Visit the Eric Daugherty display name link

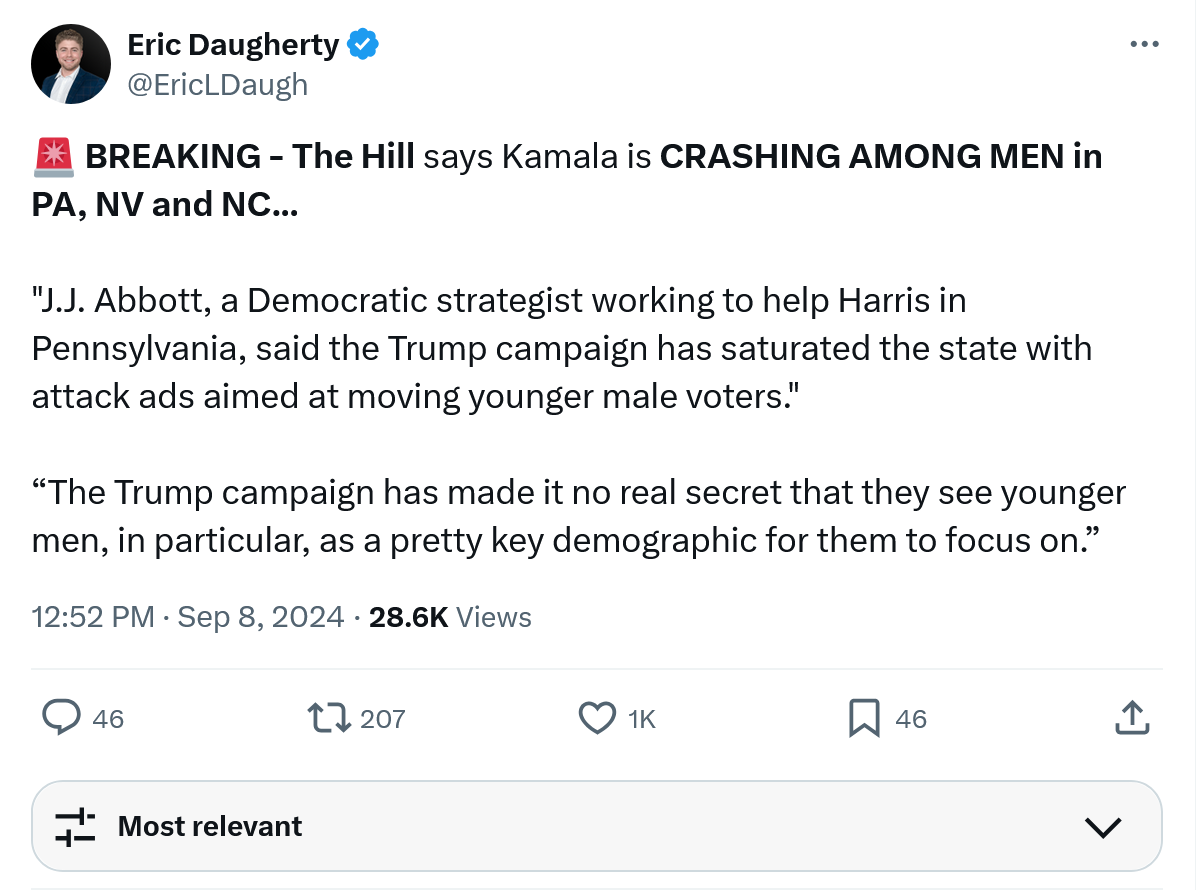click(x=233, y=45)
